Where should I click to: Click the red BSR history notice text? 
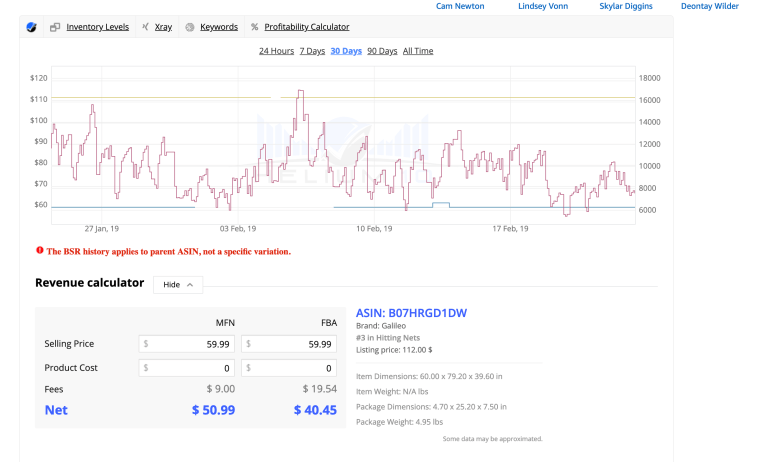pos(168,252)
